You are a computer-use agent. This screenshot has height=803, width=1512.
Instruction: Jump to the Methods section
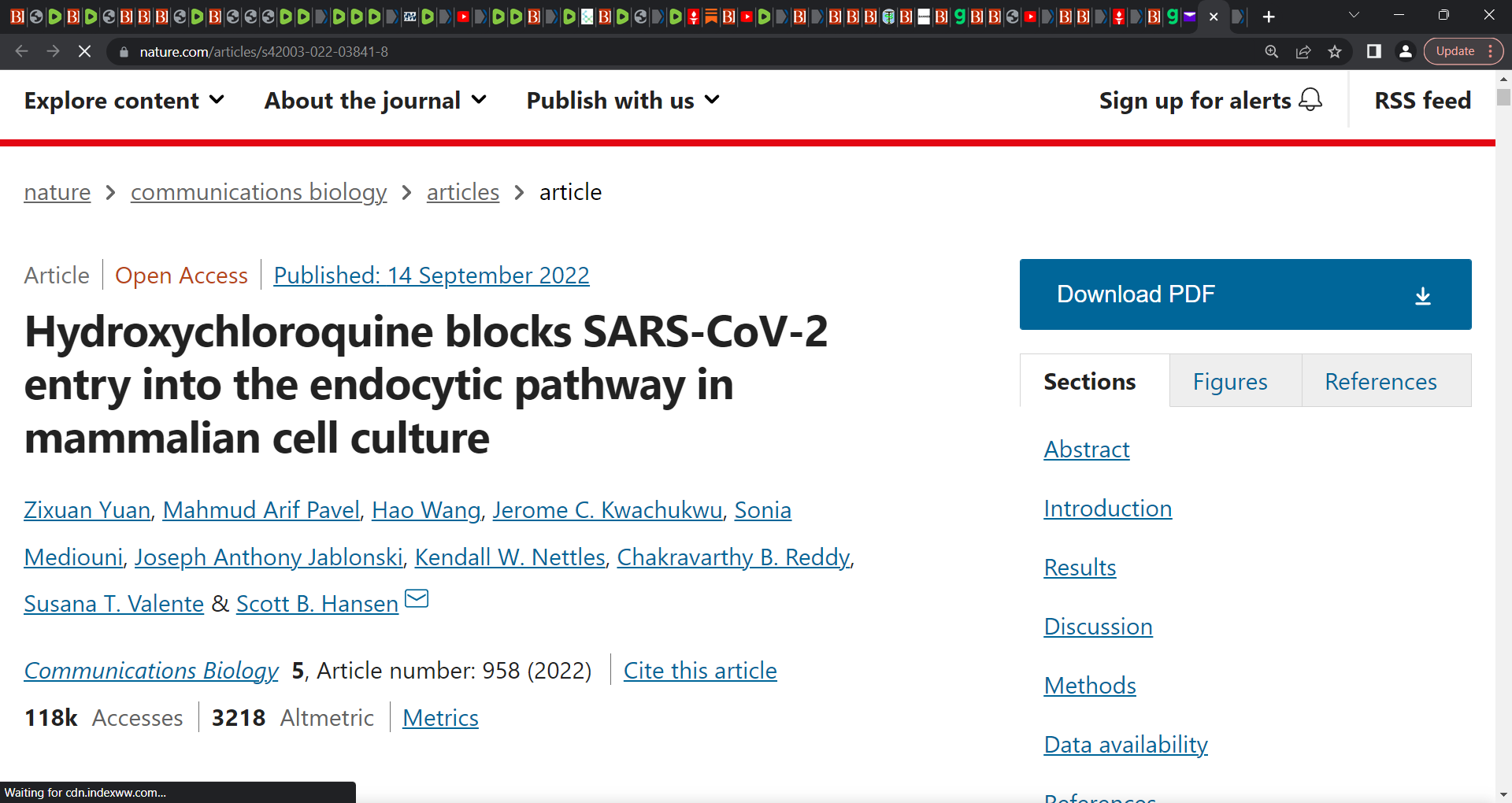1090,686
